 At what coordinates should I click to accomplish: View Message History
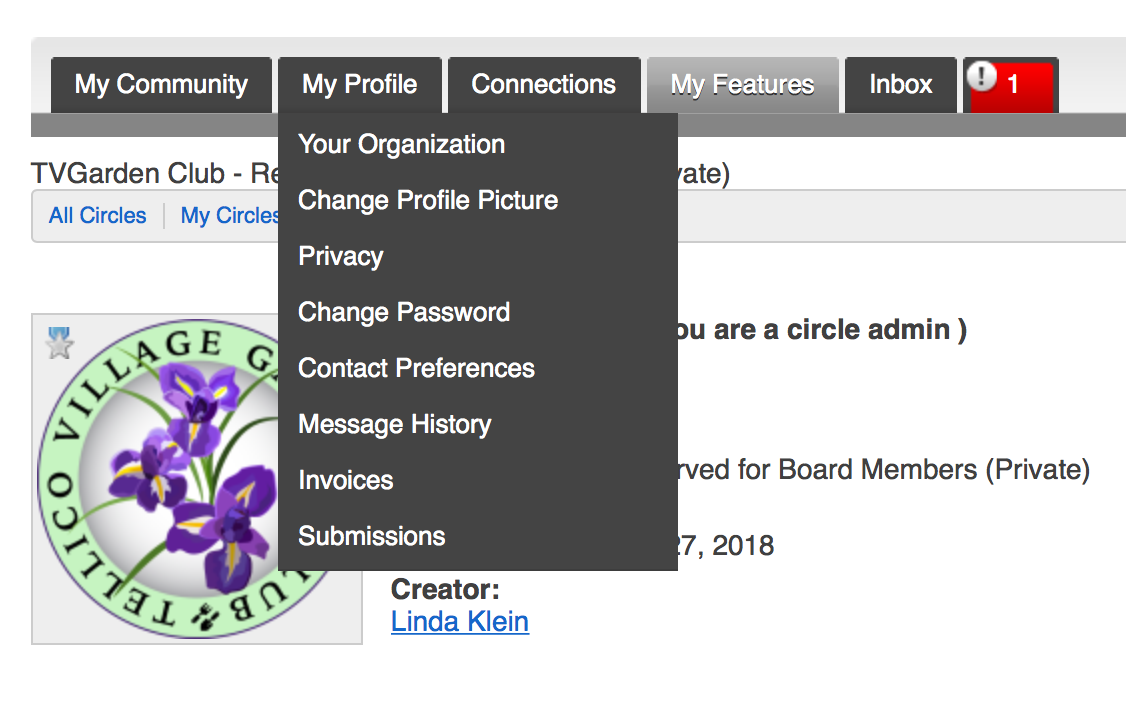394,424
